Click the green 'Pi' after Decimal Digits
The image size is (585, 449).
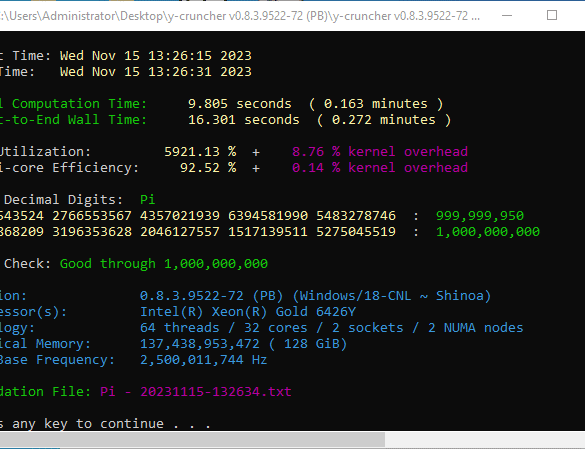pos(147,200)
